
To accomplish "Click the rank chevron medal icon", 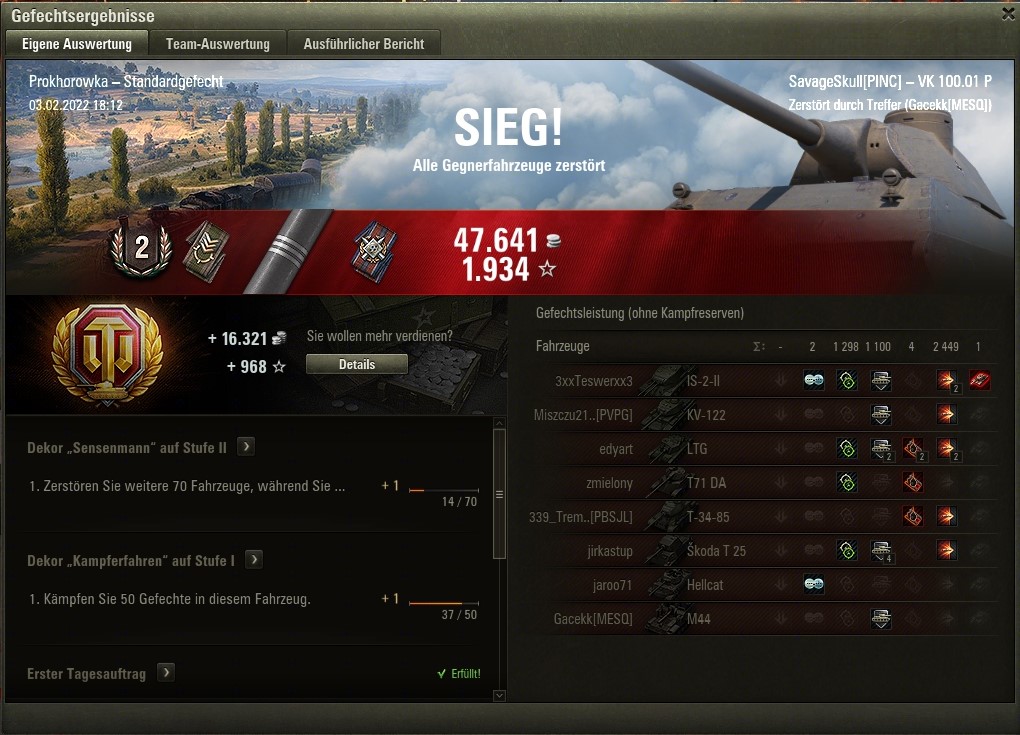I will [207, 251].
